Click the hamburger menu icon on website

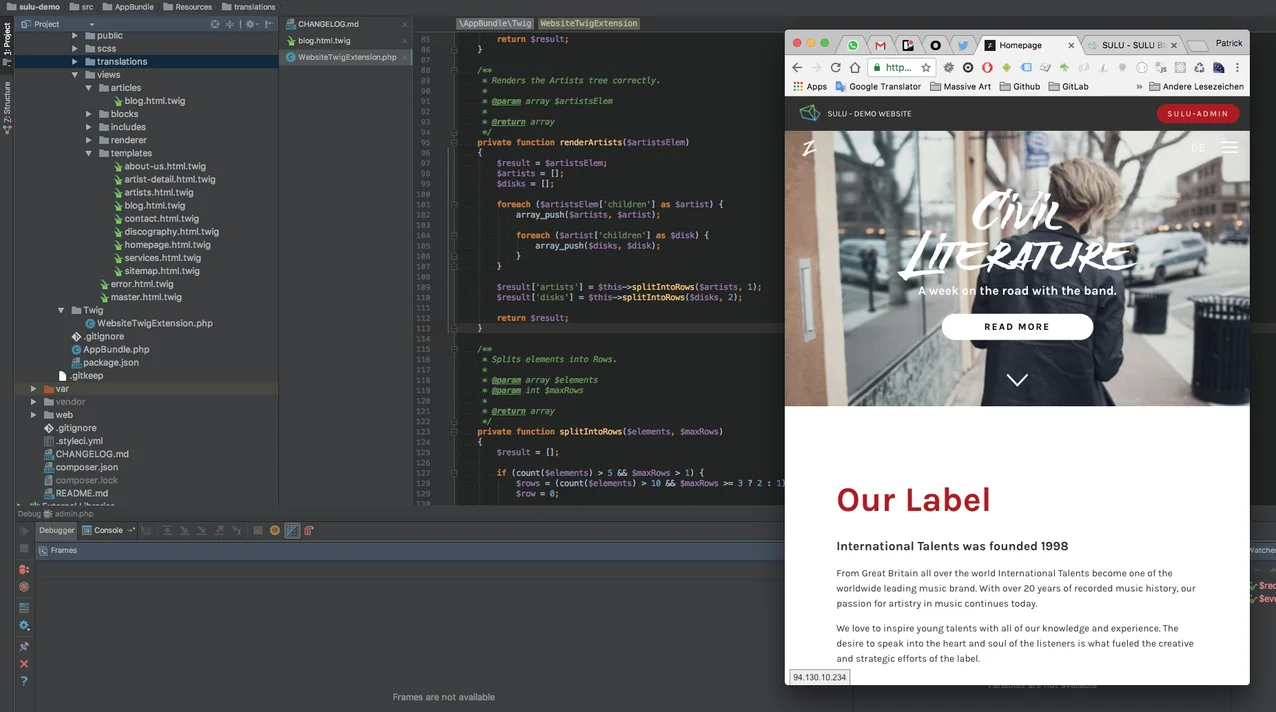coord(1229,148)
